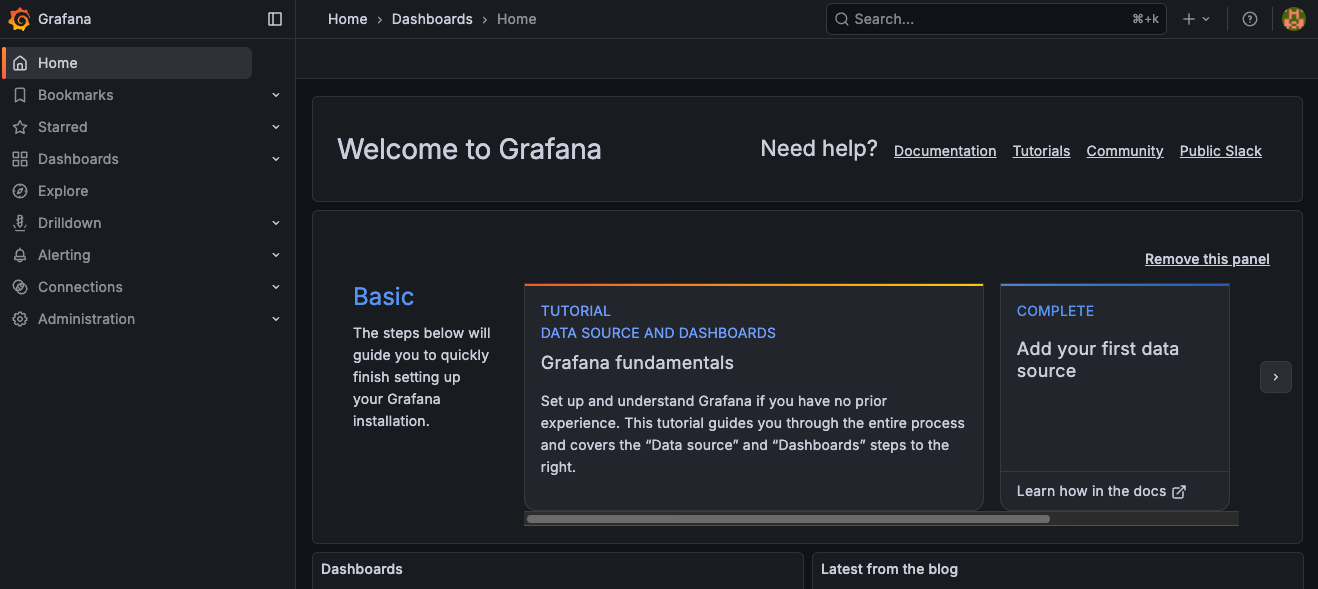
Task: Click the Grafana logo
Action: click(x=18, y=18)
